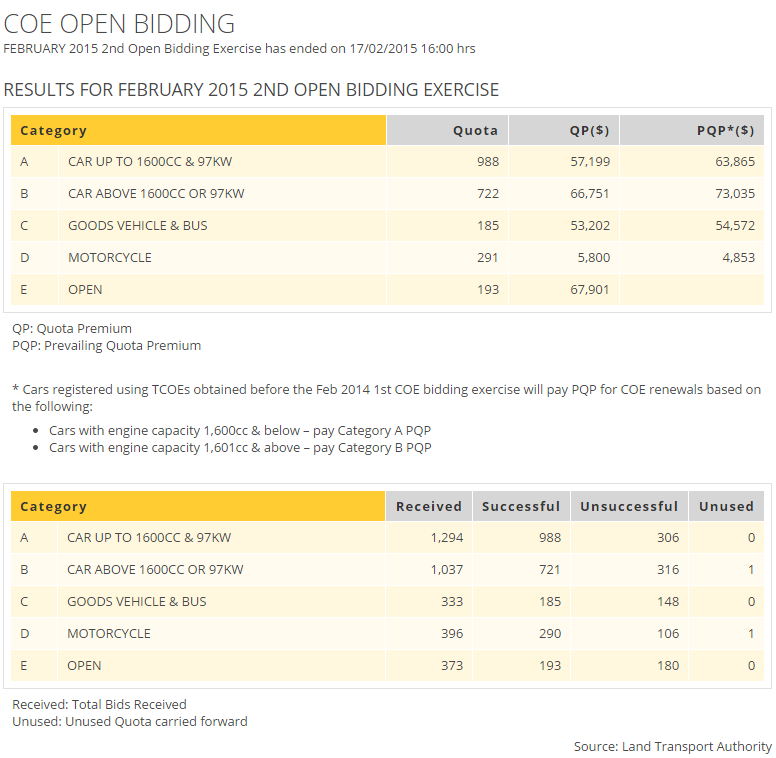Click unsuccessful bids value 306
Image resolution: width=776 pixels, height=758 pixels.
(x=668, y=538)
